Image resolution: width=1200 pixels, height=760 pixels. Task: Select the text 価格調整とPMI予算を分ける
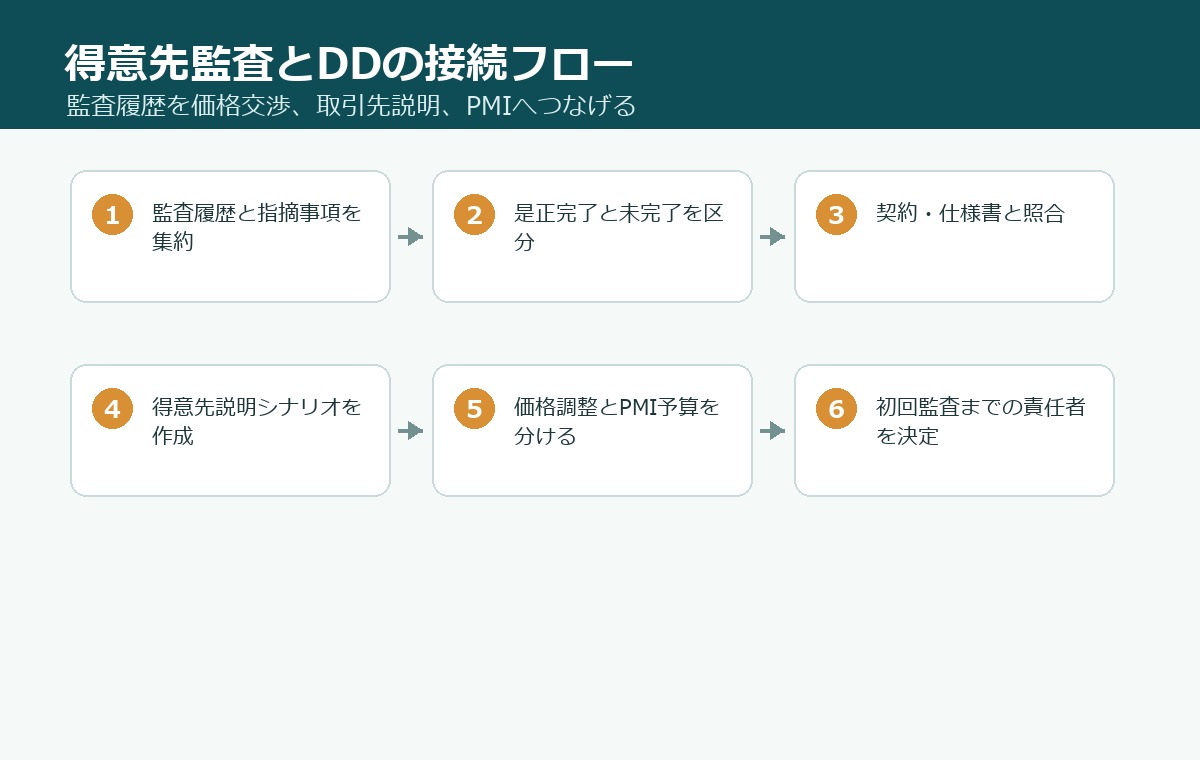[x=617, y=422]
